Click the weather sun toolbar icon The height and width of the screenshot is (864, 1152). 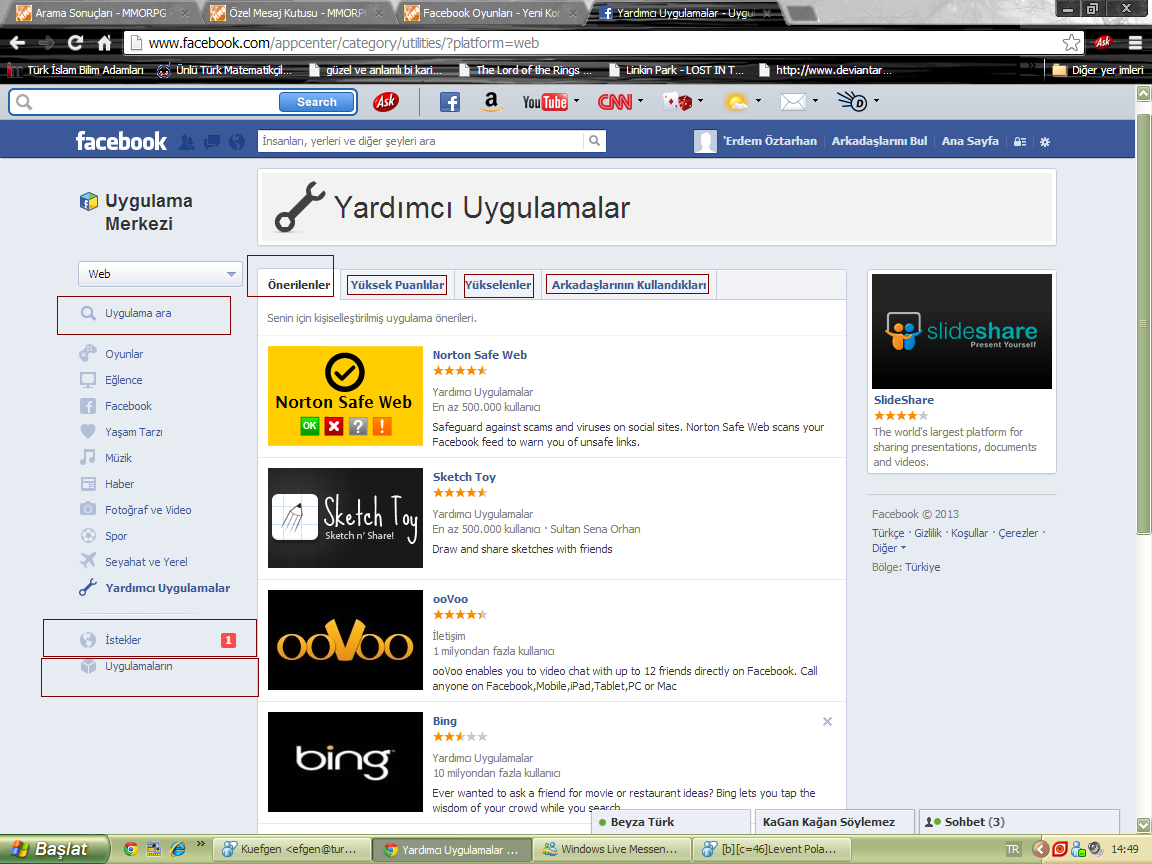point(736,101)
